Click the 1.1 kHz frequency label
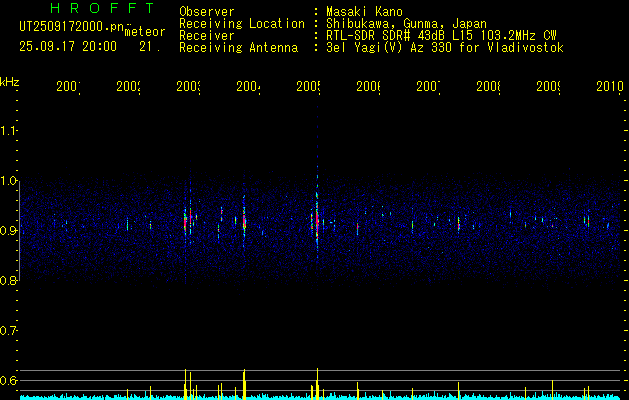Image resolution: width=629 pixels, height=400 pixels. [9, 130]
